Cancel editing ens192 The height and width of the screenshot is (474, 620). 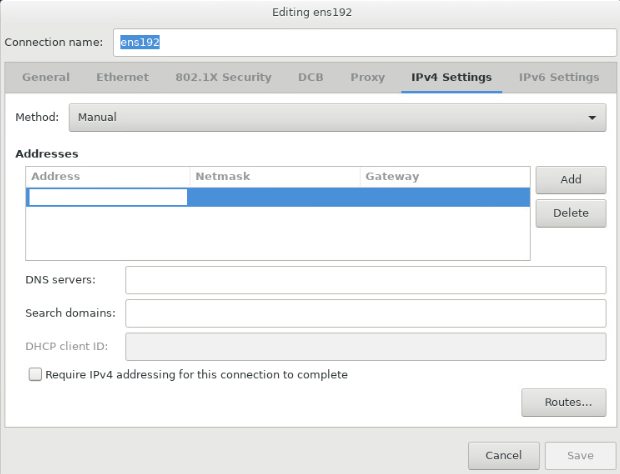(x=503, y=455)
